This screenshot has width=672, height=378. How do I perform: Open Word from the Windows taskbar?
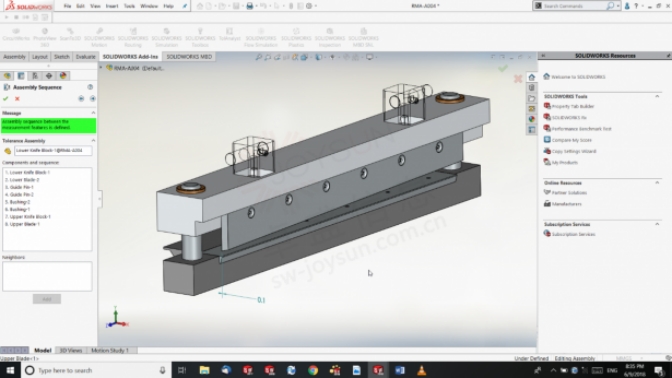(x=400, y=370)
